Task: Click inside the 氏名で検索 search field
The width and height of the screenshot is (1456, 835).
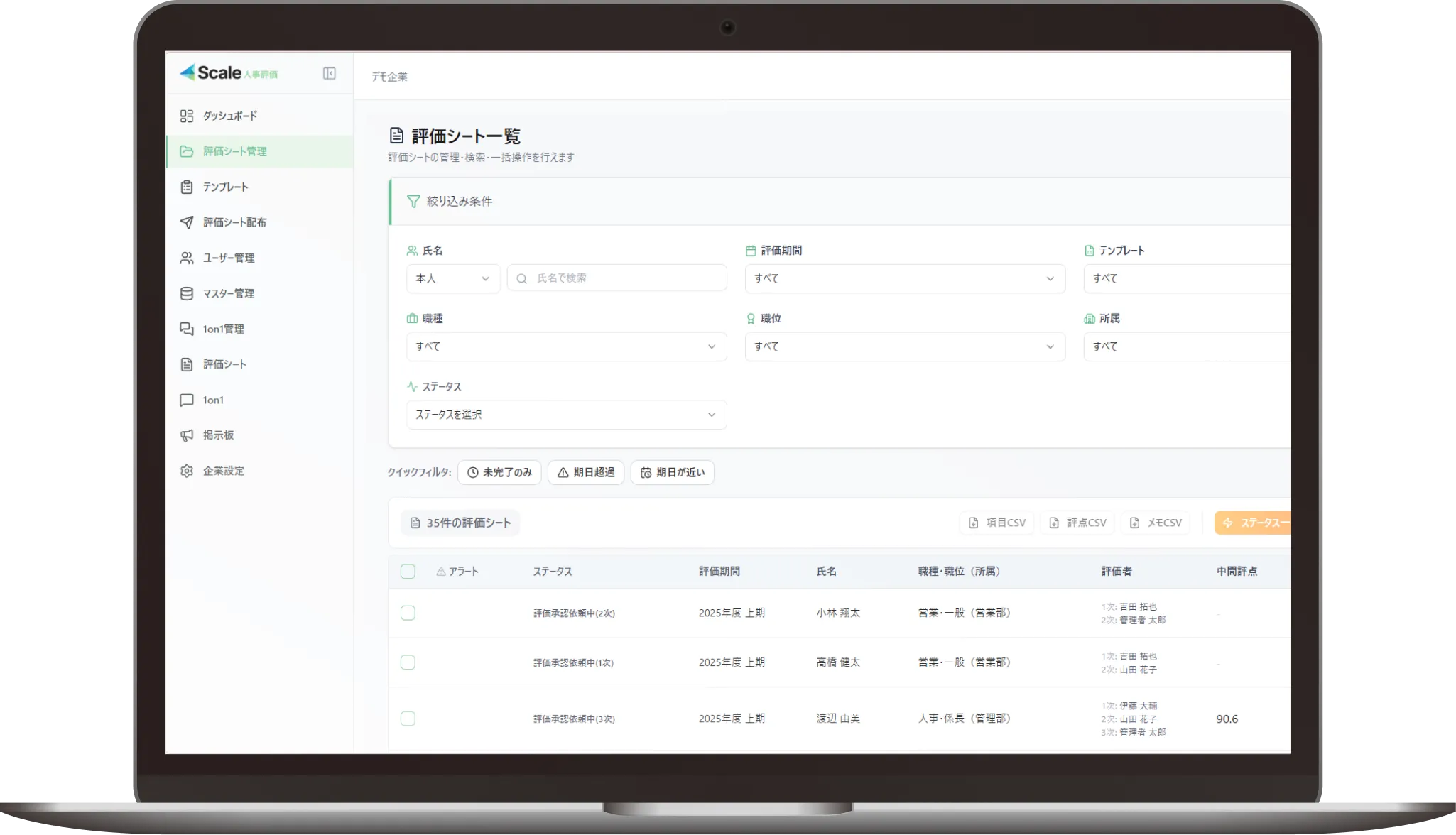Action: pos(616,278)
